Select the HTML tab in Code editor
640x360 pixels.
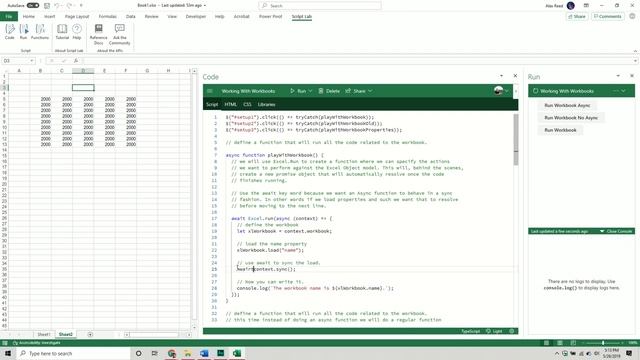tap(231, 104)
